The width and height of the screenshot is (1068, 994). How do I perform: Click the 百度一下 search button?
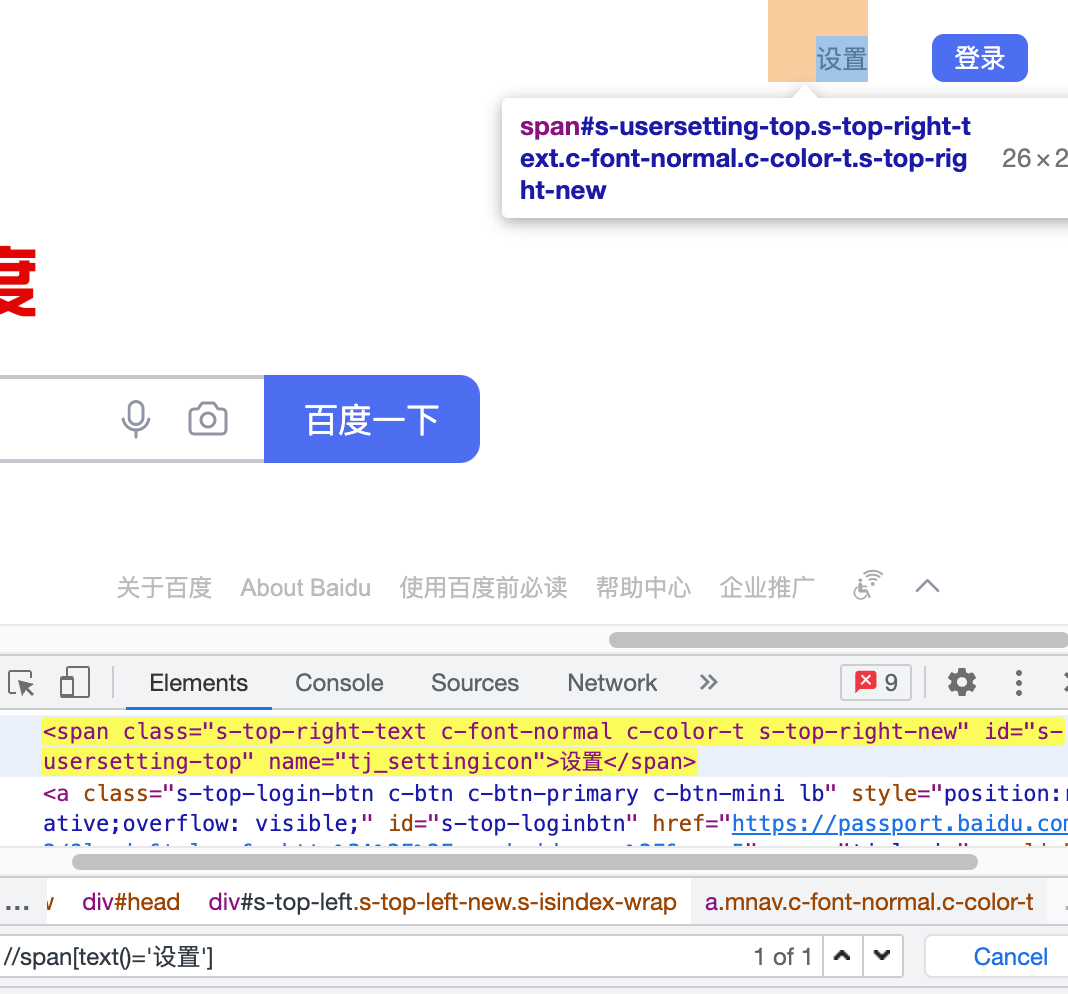pos(372,419)
